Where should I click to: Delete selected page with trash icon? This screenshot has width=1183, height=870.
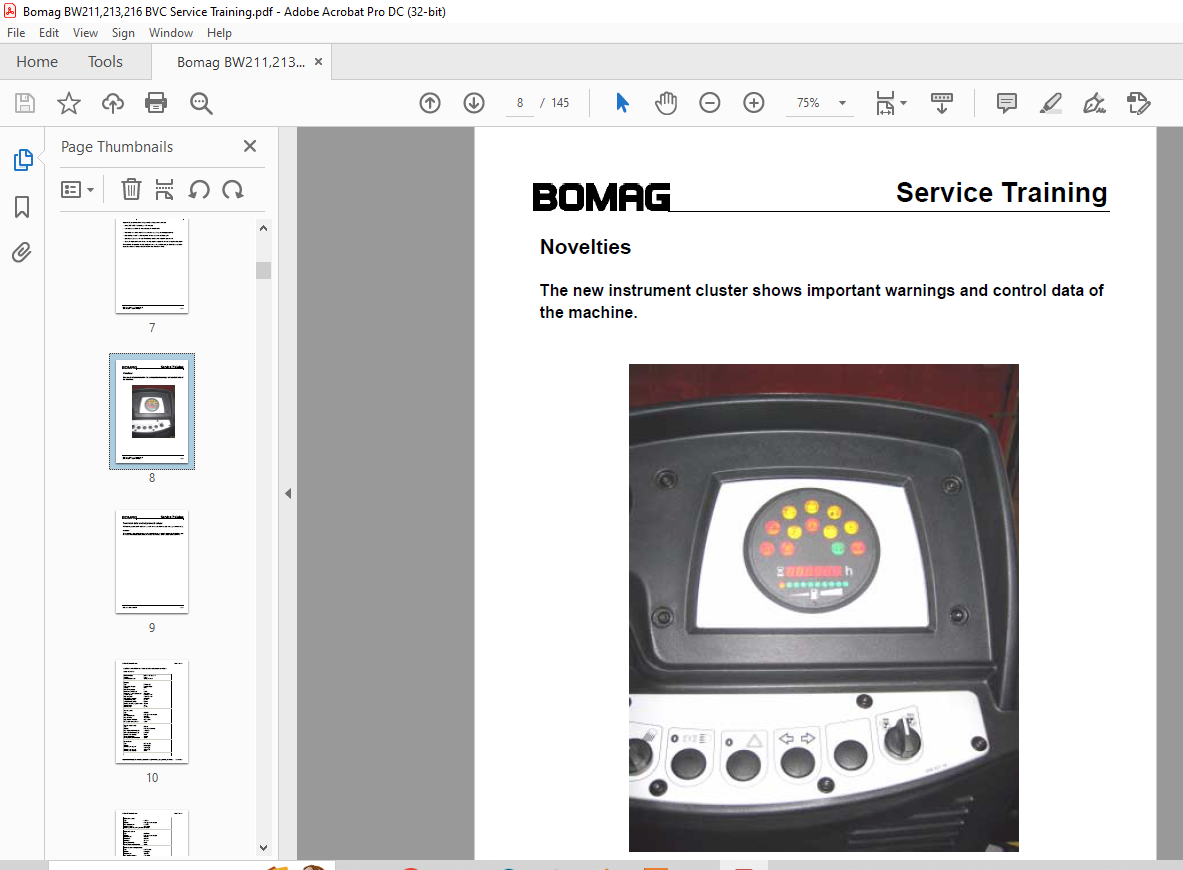(131, 189)
